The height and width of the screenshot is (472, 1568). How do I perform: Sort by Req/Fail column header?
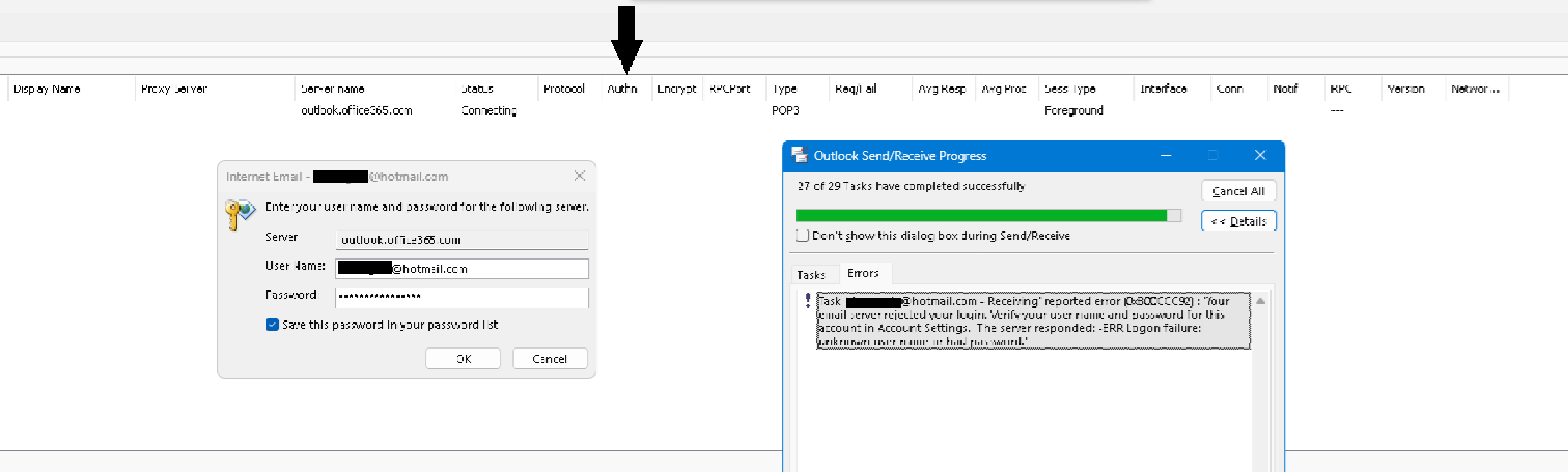(871, 88)
